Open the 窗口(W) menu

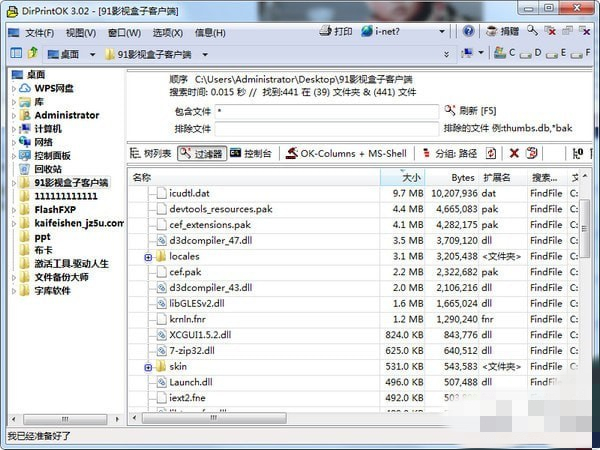[124, 33]
